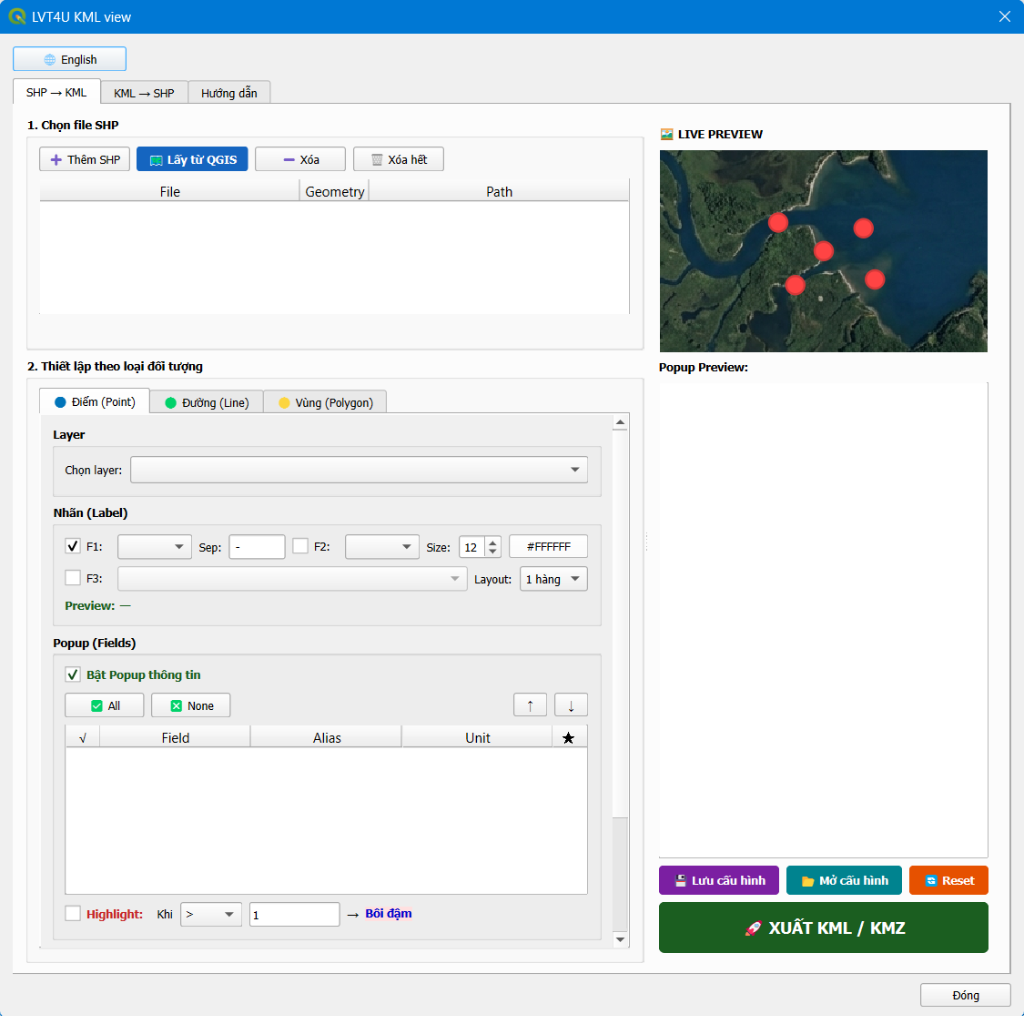
Task: Click the star column header
Action: [569, 738]
